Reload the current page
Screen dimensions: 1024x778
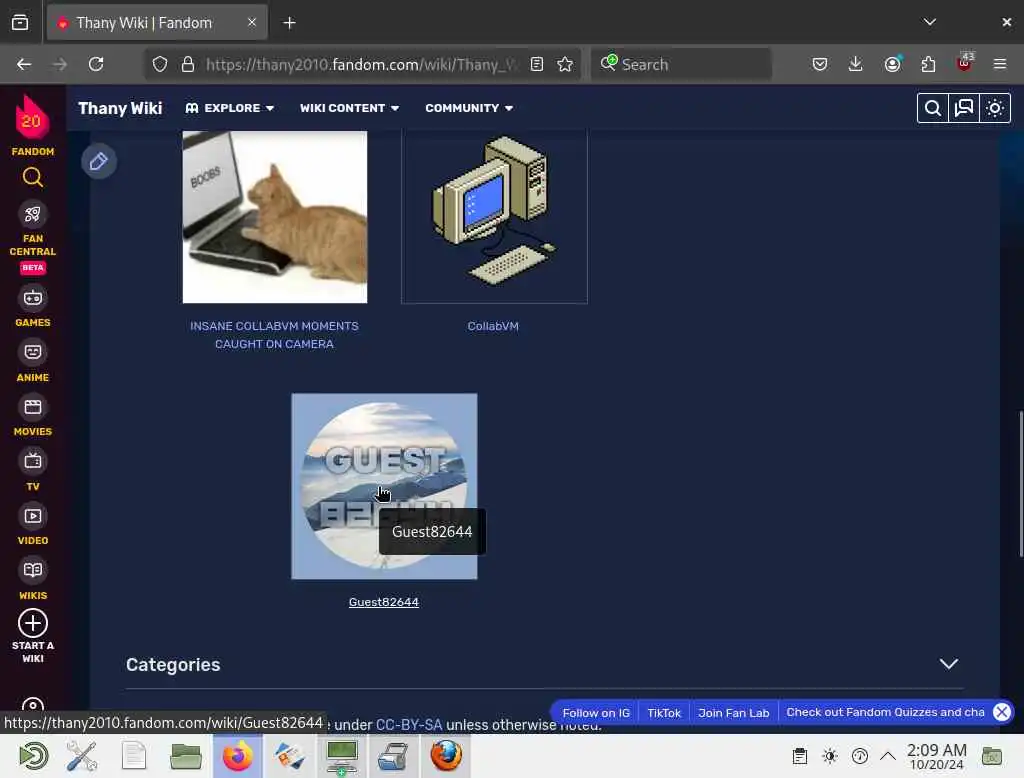tap(96, 64)
